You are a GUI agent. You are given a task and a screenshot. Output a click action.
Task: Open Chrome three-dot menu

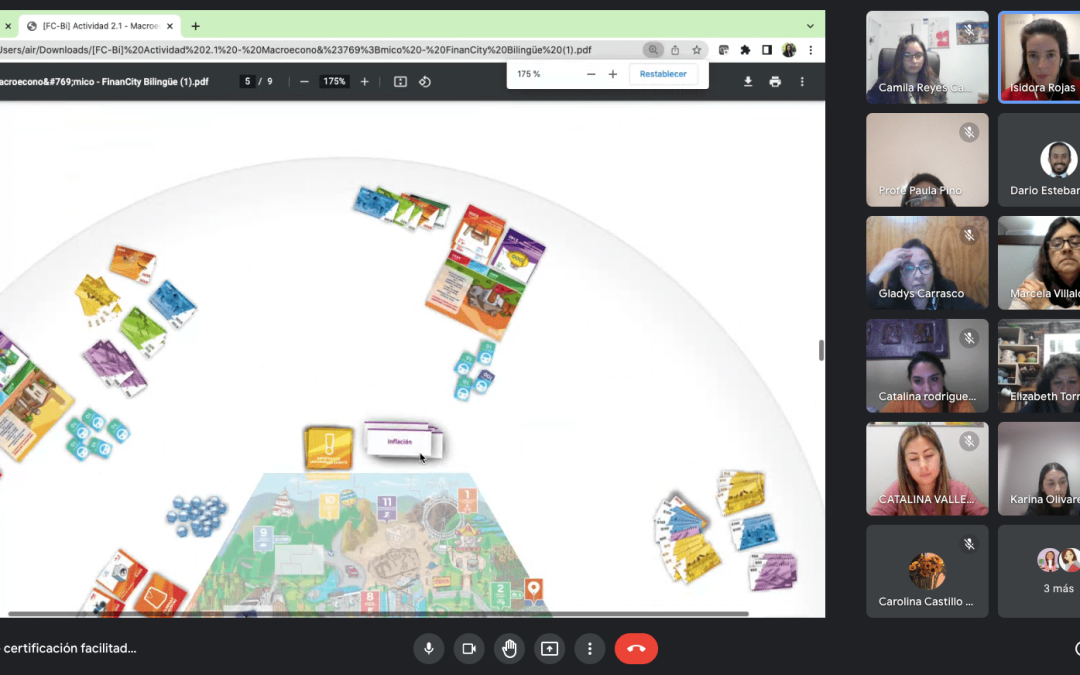coord(811,50)
